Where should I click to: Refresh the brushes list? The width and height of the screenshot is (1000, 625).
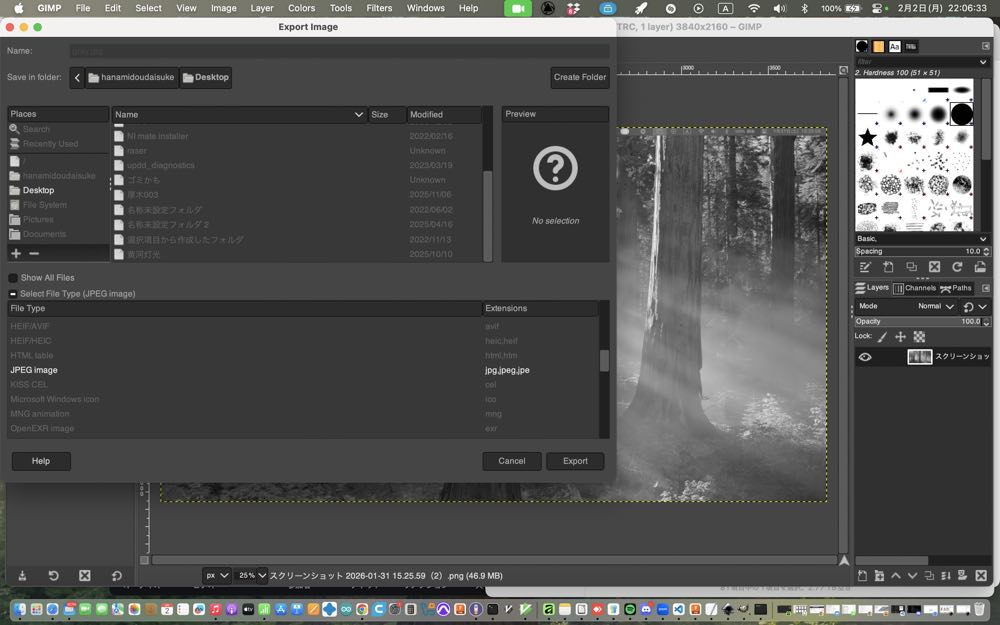tap(957, 267)
